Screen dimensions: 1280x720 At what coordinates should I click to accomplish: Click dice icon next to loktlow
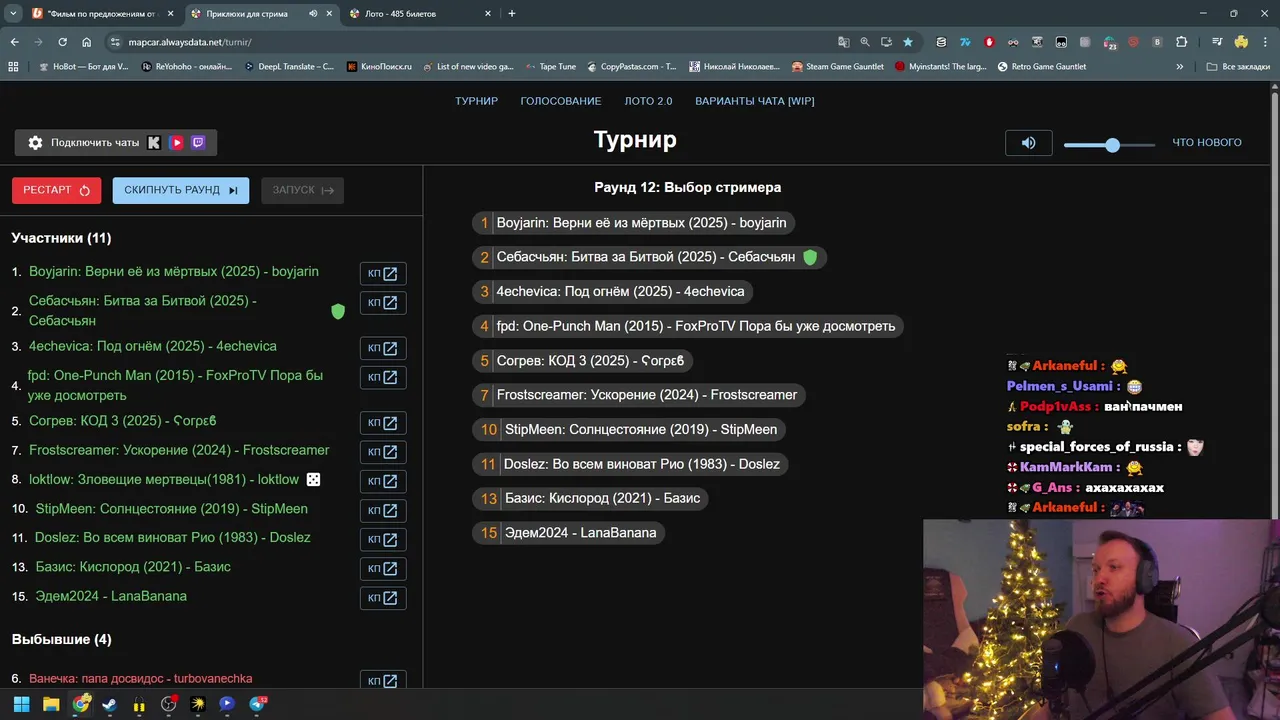click(x=313, y=480)
